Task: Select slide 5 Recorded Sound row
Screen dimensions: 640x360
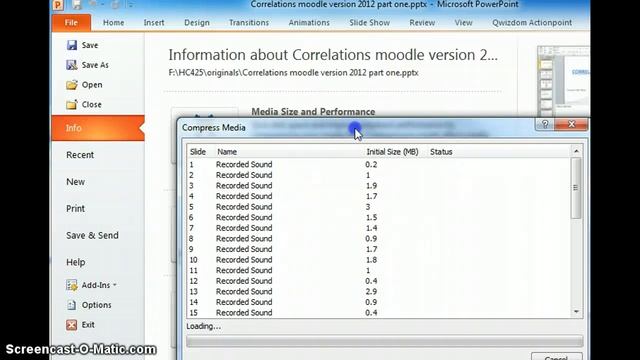Action: [379, 207]
